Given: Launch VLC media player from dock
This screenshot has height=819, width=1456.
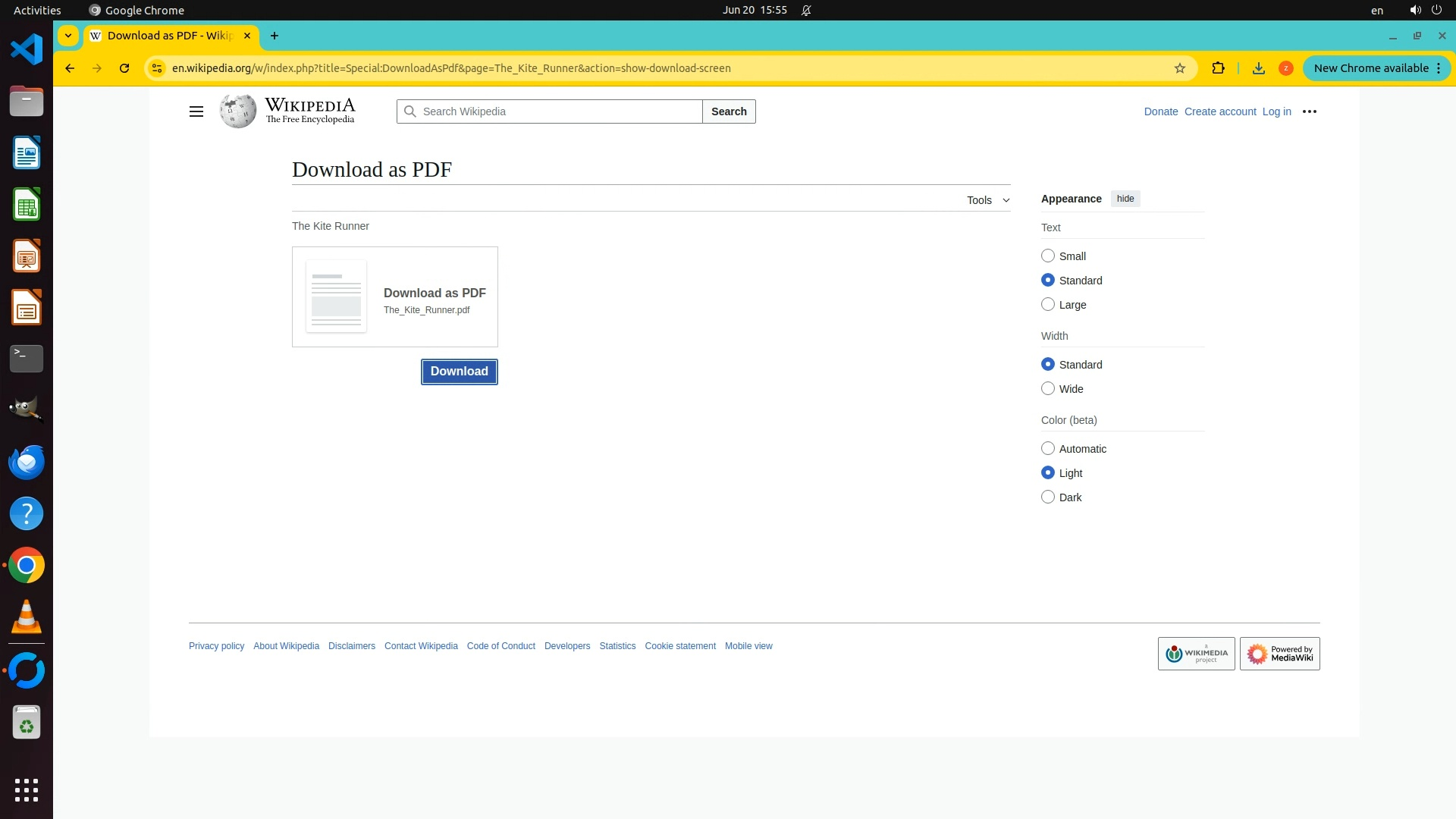Looking at the screenshot, I should point(27,617).
